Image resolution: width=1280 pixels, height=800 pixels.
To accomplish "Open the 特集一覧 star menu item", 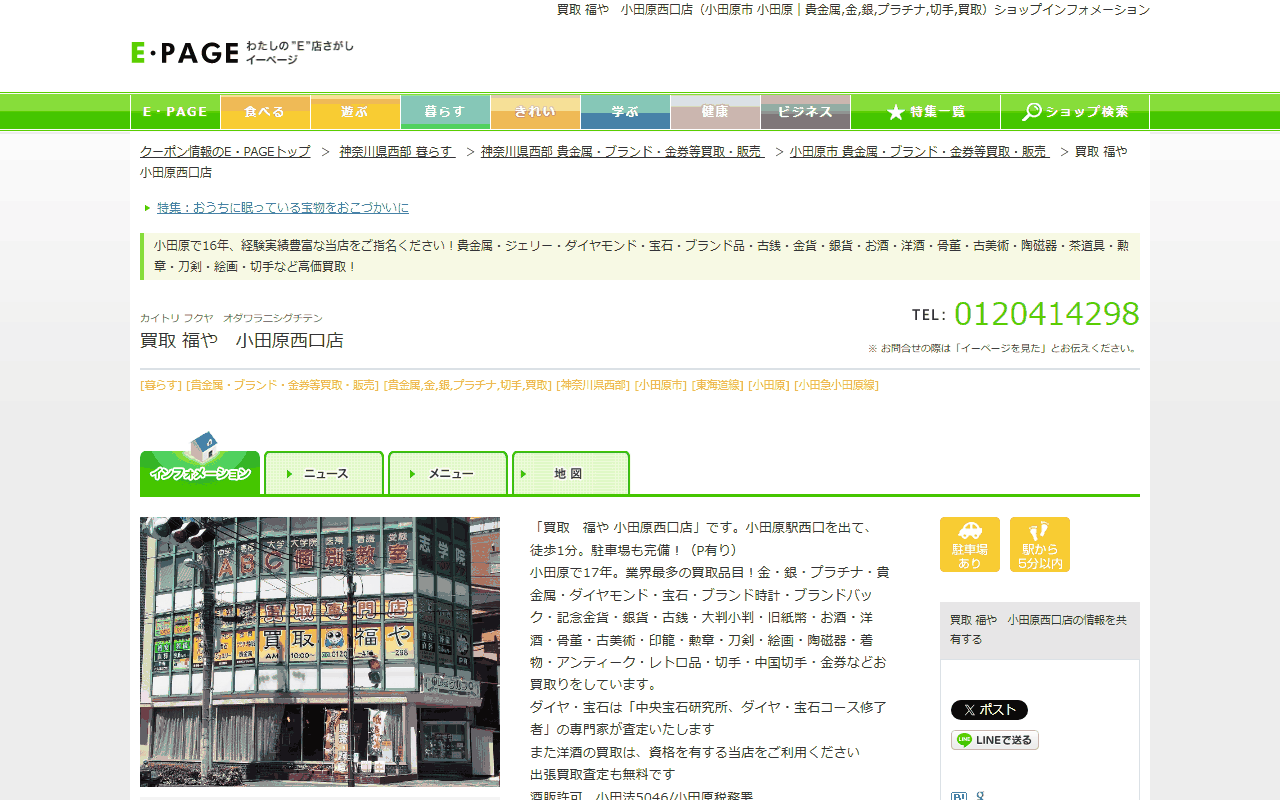I will click(925, 112).
